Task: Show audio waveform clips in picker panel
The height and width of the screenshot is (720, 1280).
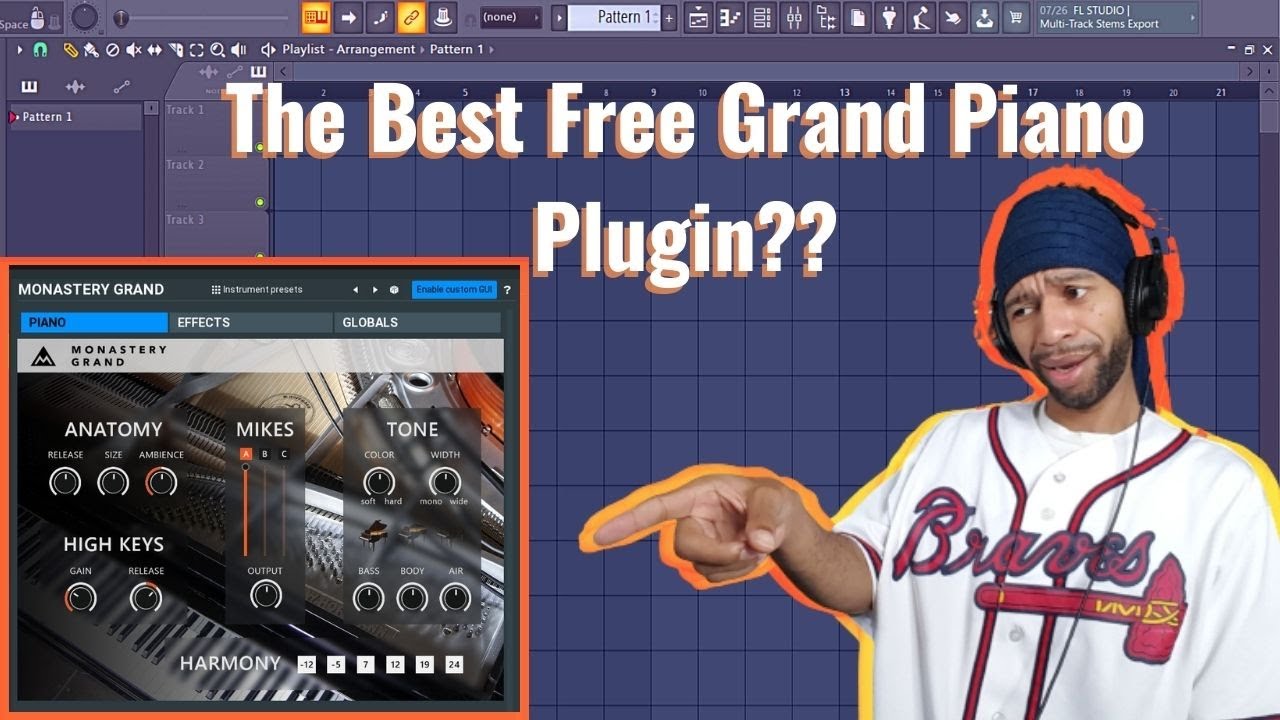Action: click(x=75, y=87)
